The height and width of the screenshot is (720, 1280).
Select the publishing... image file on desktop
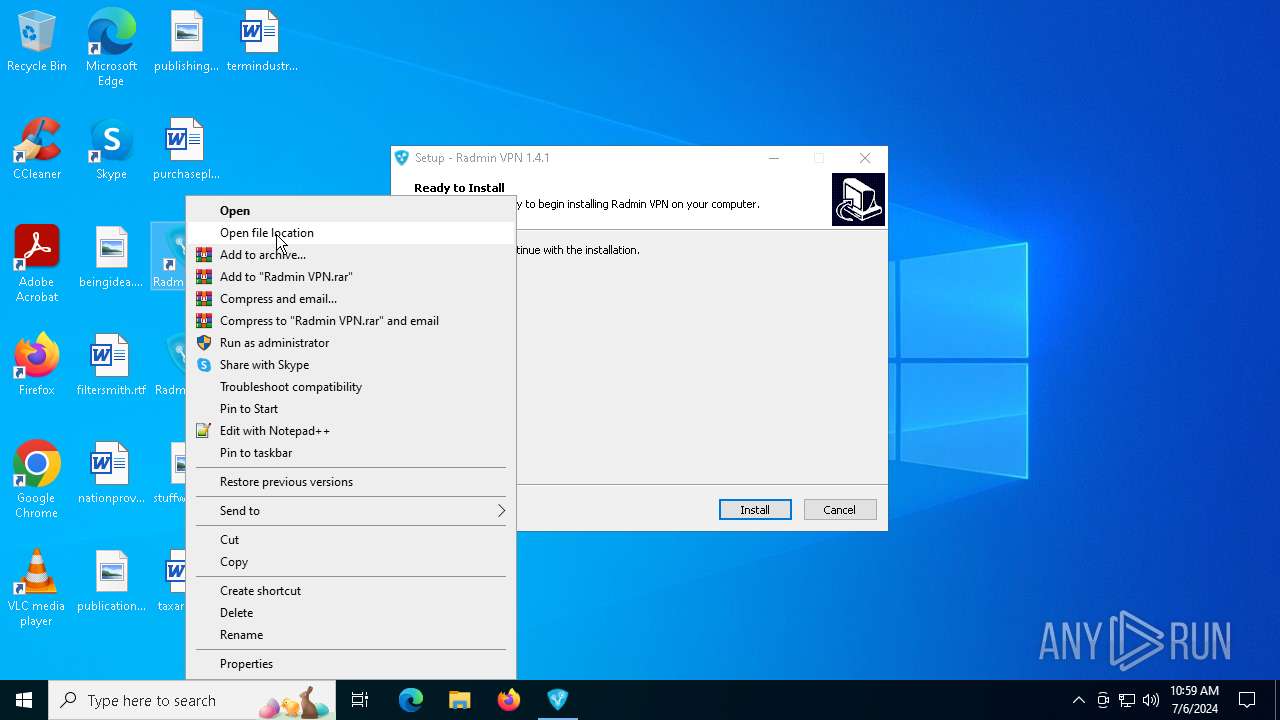(x=186, y=42)
